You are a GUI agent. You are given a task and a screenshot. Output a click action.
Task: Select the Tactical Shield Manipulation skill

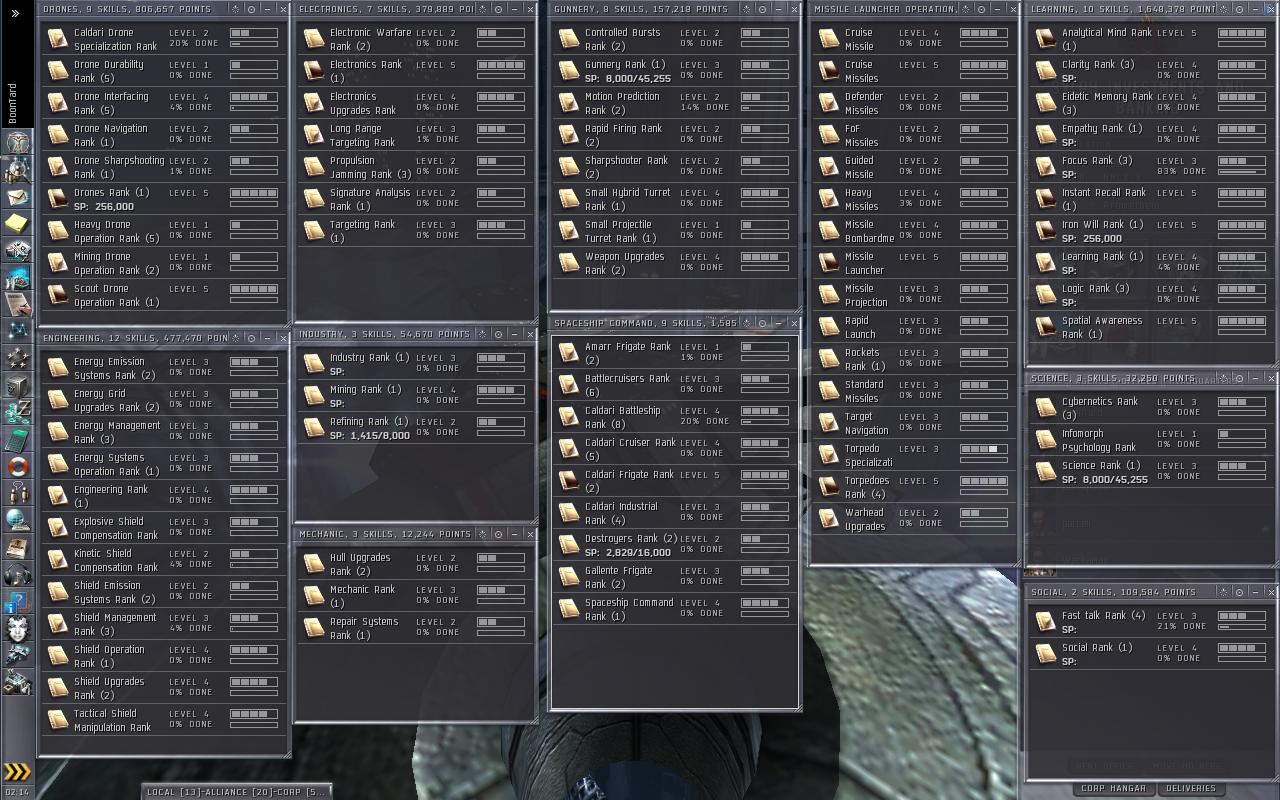point(163,721)
